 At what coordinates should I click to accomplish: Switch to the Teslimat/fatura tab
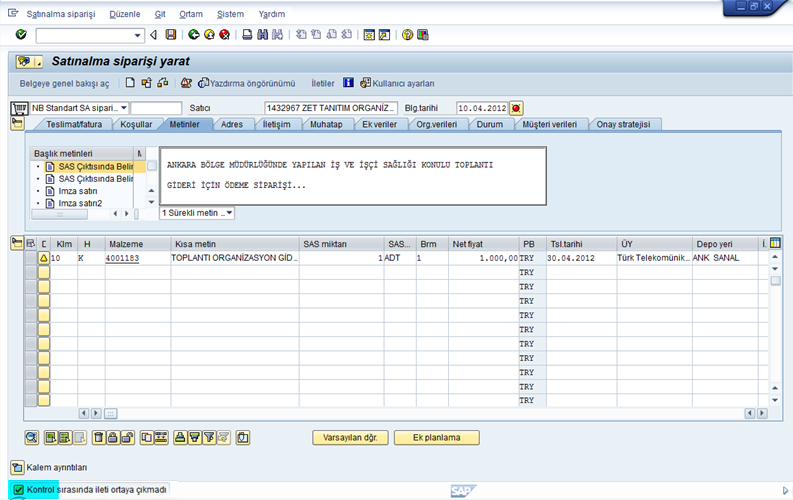[74, 124]
